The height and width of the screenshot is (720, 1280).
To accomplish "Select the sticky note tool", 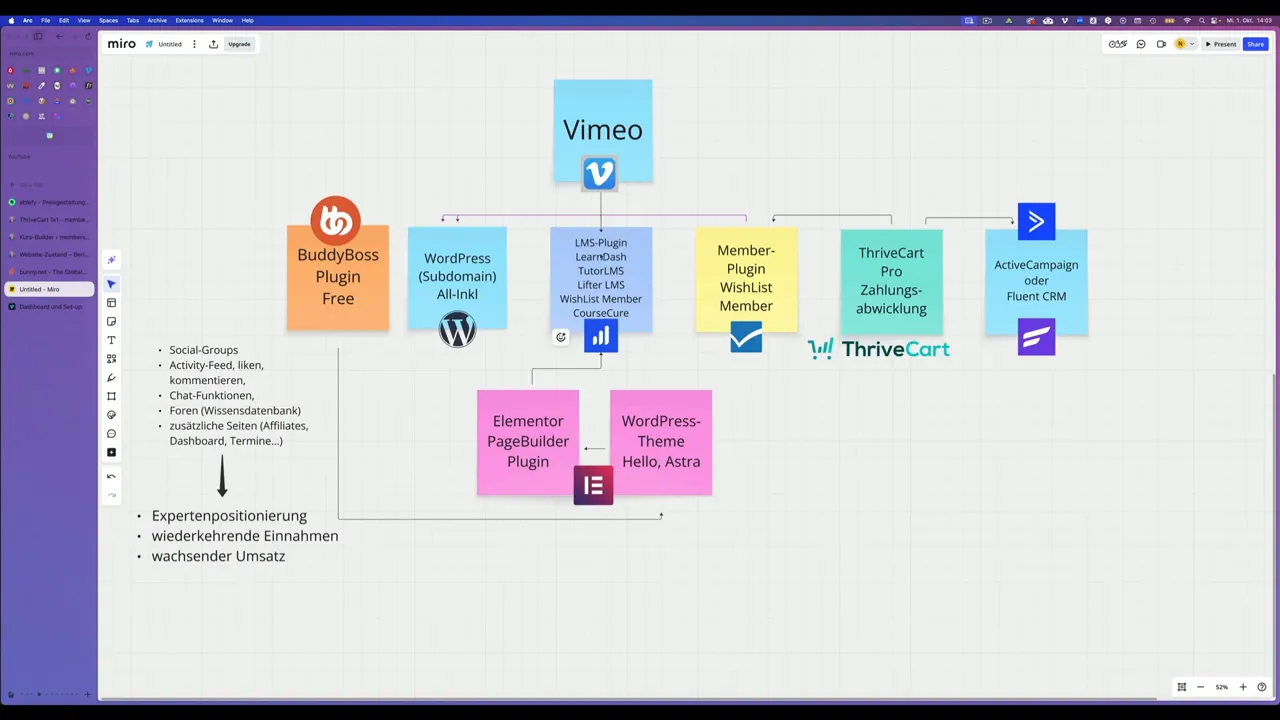I will pos(111,322).
